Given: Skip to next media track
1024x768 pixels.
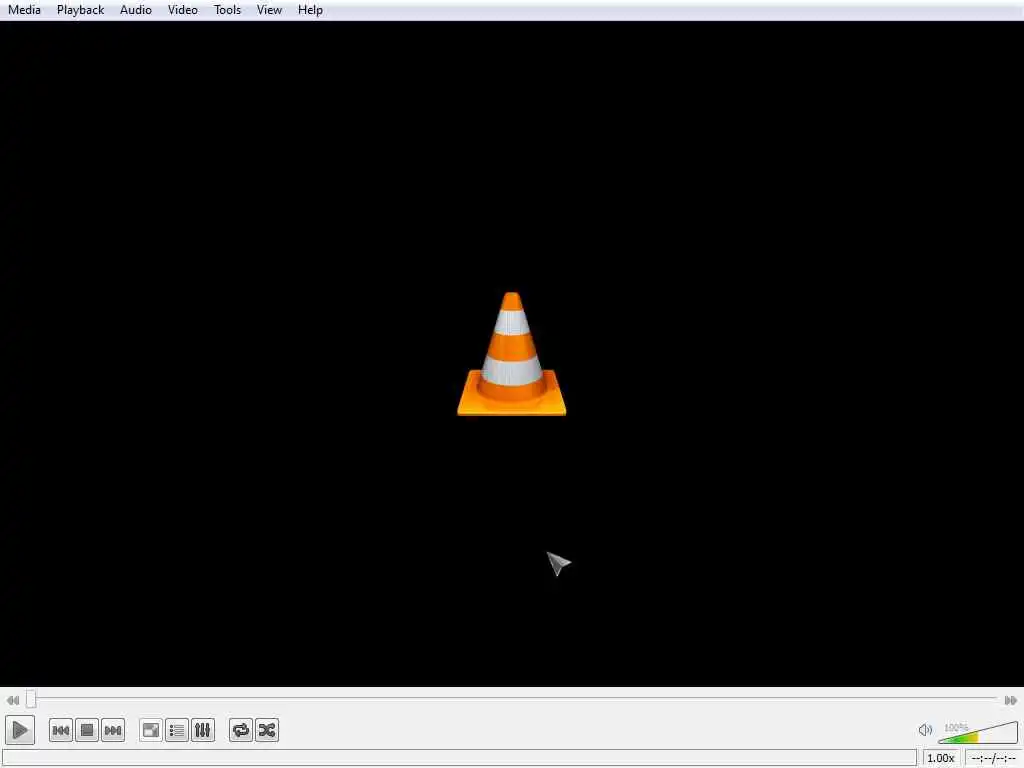Looking at the screenshot, I should 113,730.
